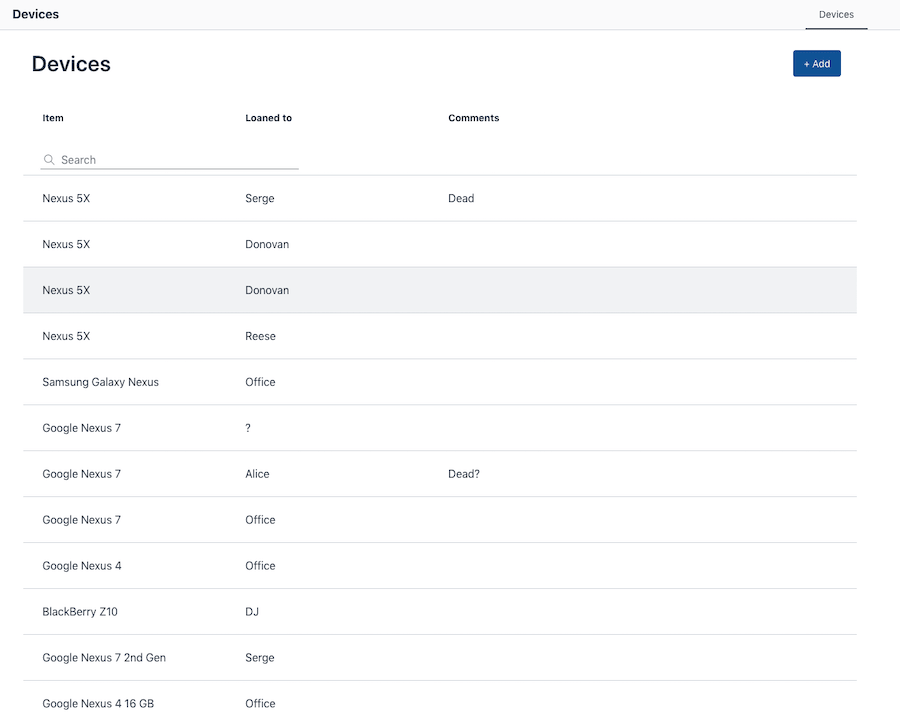Click the + Add button

[816, 64]
